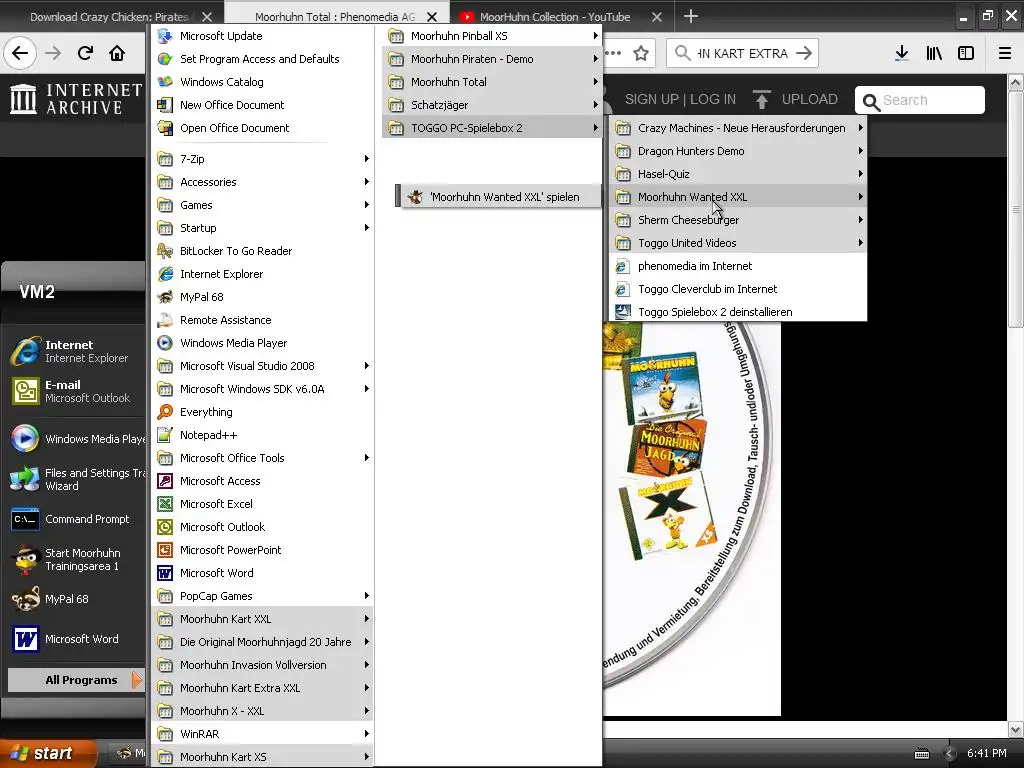
Task: Open Command Prompt in Start menu
Action: 75,519
